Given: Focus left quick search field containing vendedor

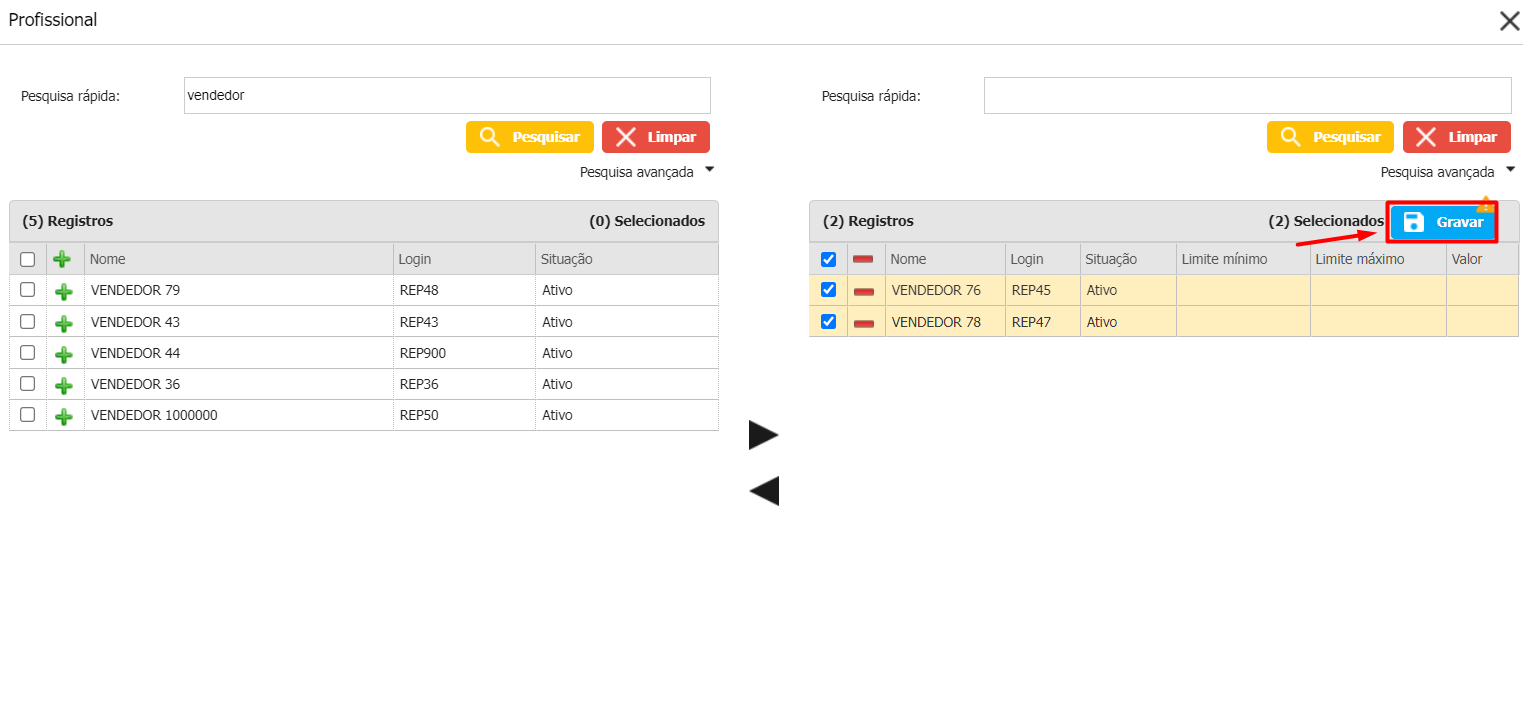Looking at the screenshot, I should click(x=447, y=96).
